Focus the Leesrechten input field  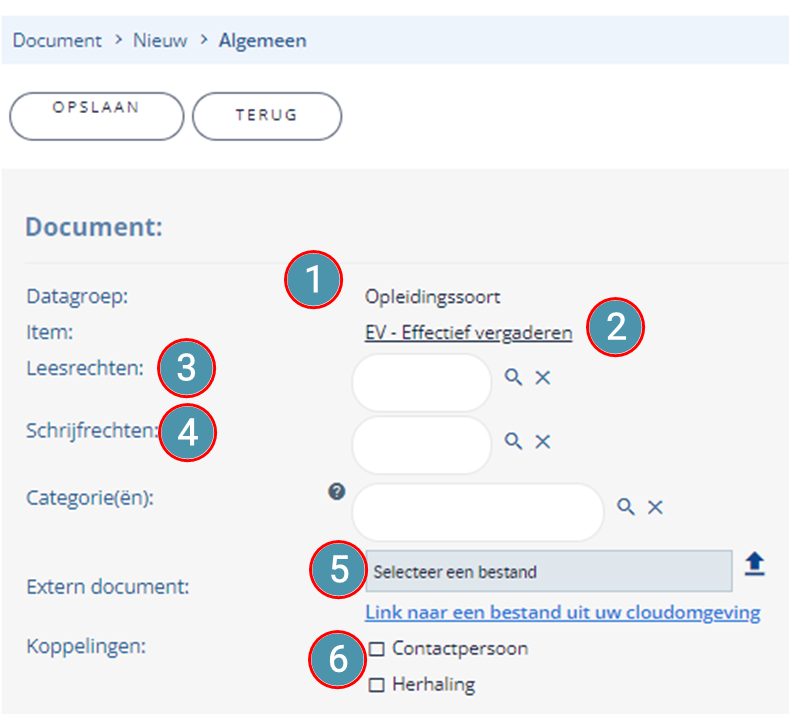[x=422, y=382]
